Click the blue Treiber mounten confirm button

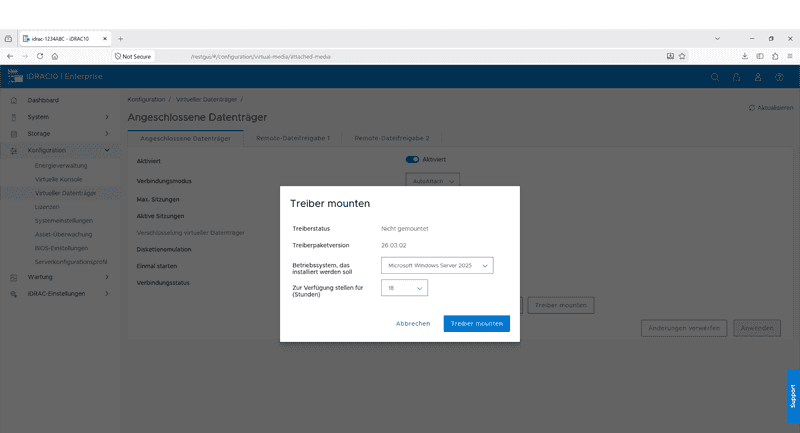pyautogui.click(x=477, y=323)
